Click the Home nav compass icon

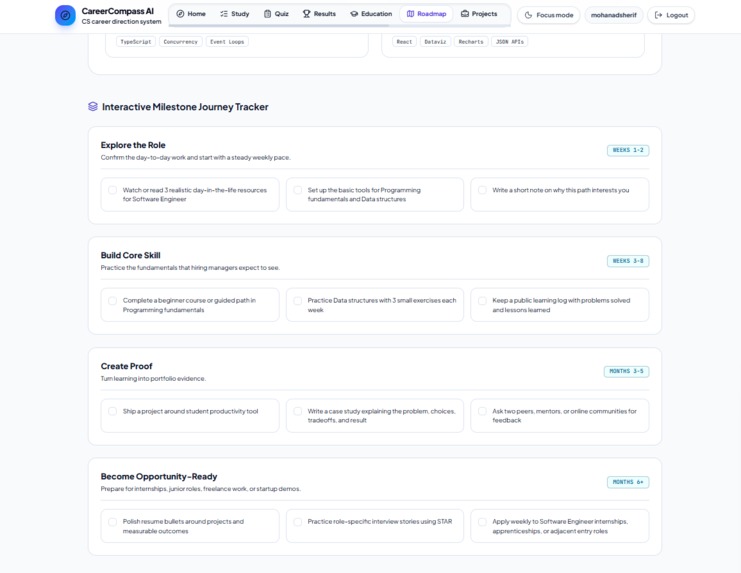tap(180, 14)
